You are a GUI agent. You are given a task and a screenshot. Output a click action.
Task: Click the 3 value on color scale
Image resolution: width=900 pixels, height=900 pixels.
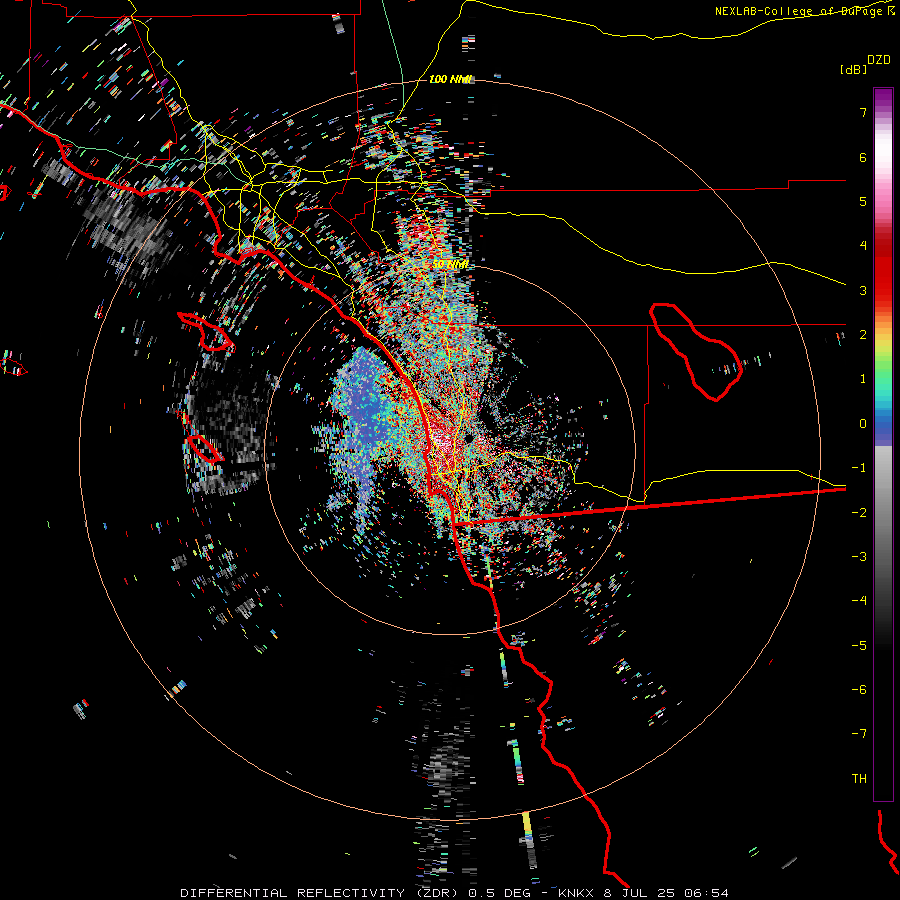[863, 290]
